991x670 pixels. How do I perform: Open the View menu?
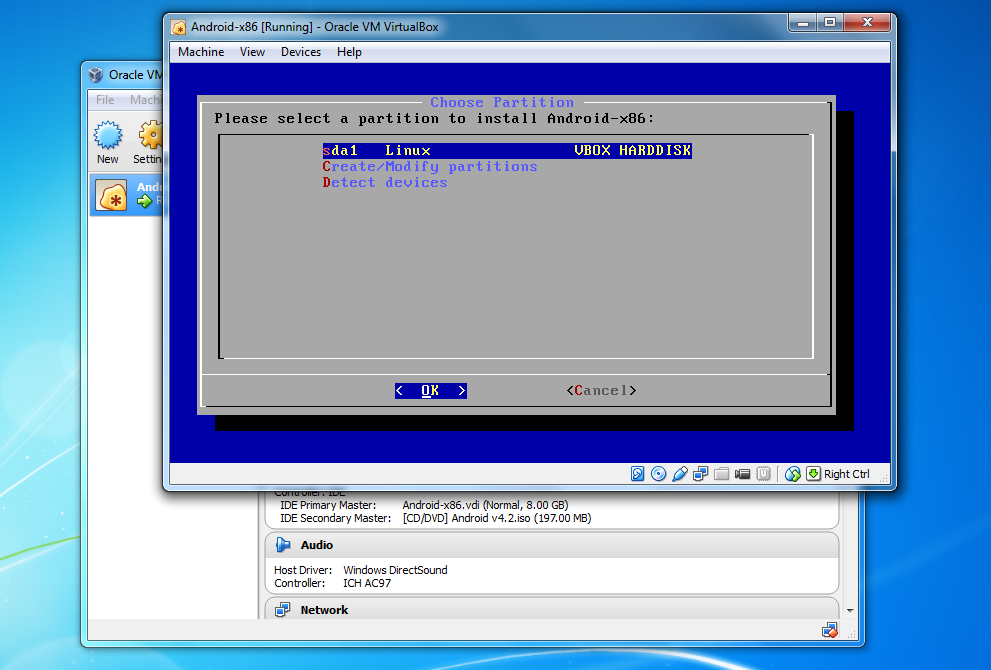click(x=252, y=52)
